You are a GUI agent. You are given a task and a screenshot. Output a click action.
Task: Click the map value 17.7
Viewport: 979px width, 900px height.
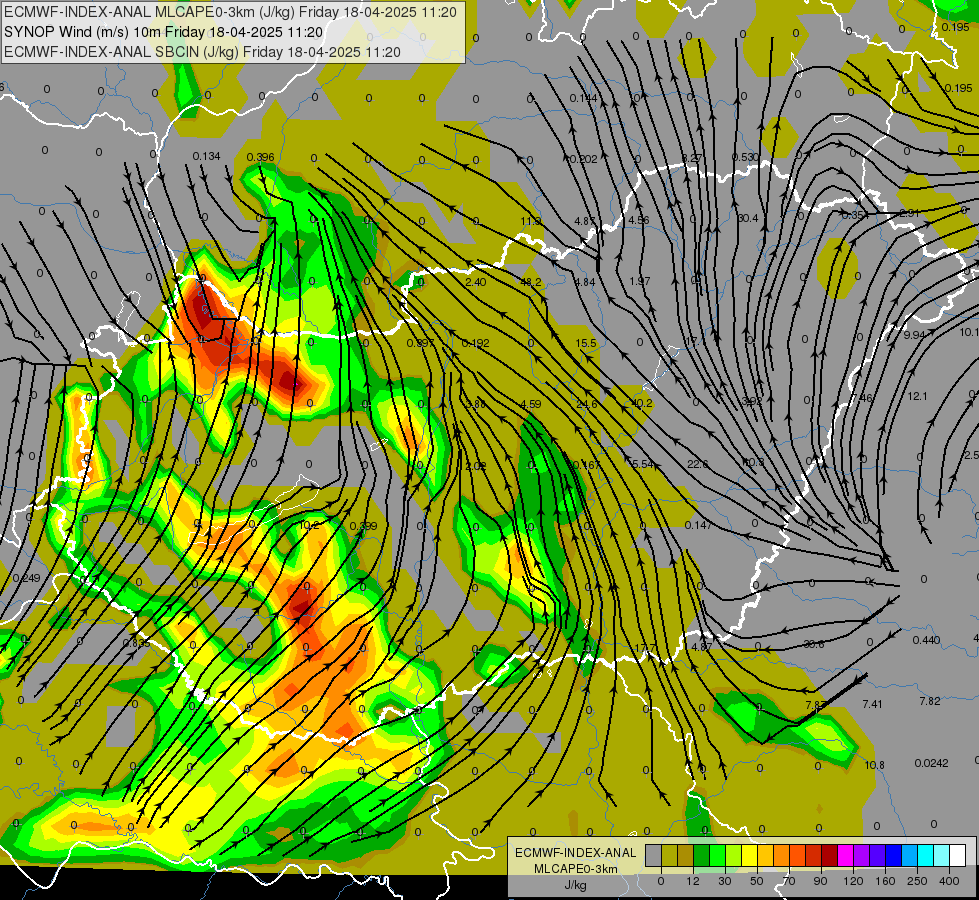[x=645, y=648]
